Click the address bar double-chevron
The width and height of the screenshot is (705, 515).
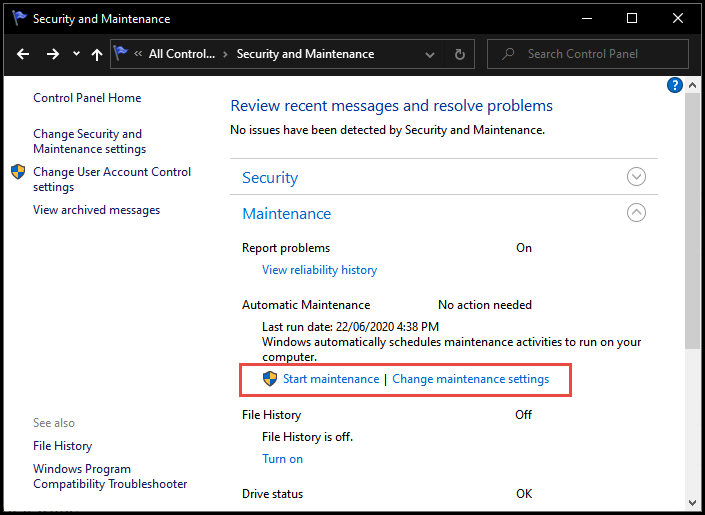click(138, 54)
